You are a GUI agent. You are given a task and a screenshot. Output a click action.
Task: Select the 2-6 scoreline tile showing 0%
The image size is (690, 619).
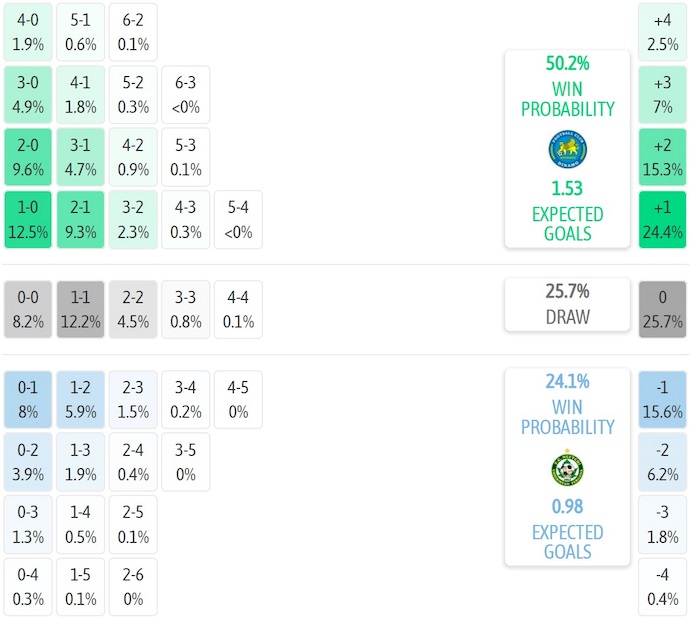[133, 587]
